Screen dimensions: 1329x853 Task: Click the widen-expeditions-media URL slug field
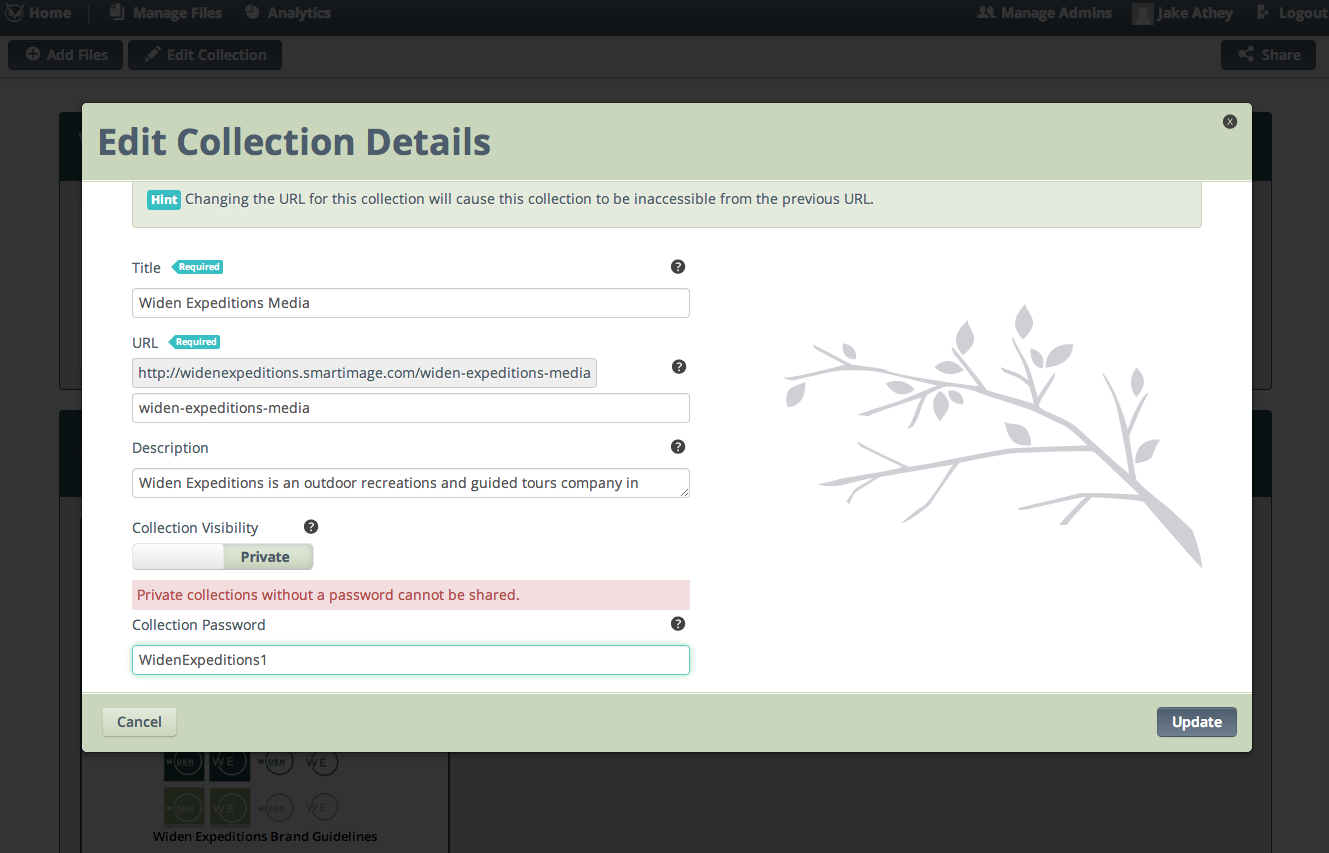tap(411, 408)
